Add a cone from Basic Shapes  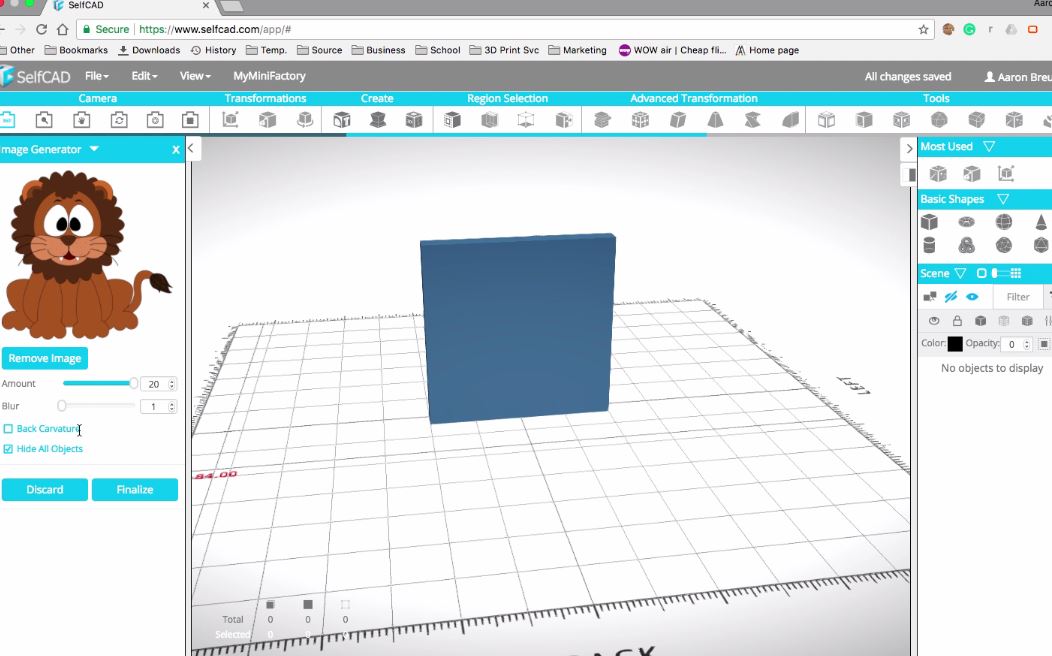click(x=1041, y=221)
